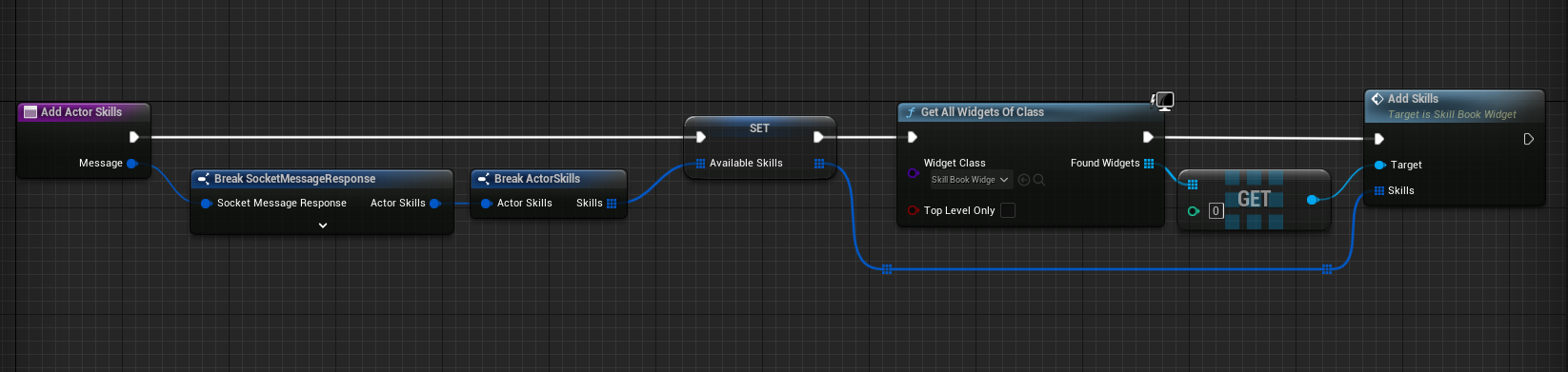Click use-selected-asset arrow next to Widget Class
This screenshot has height=372, width=1568.
1024,180
